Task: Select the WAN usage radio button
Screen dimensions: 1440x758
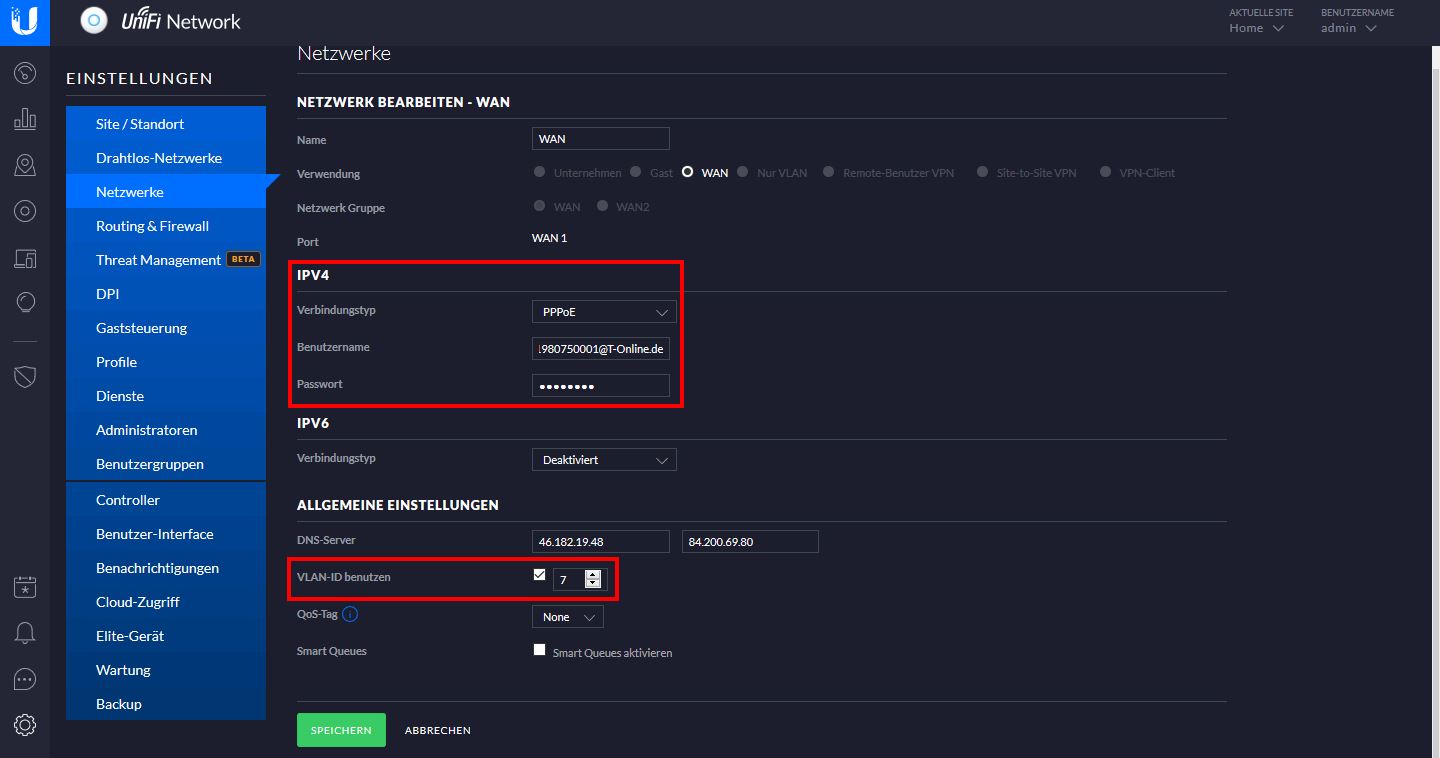Action: coord(687,172)
